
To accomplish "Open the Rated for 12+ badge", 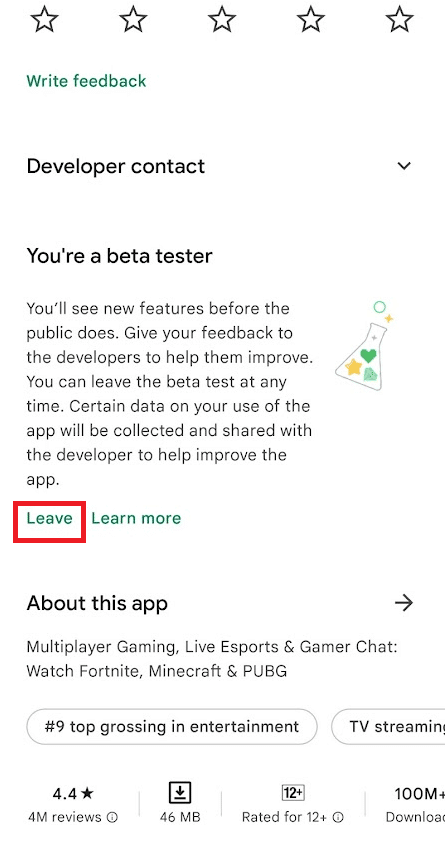I will [292, 792].
